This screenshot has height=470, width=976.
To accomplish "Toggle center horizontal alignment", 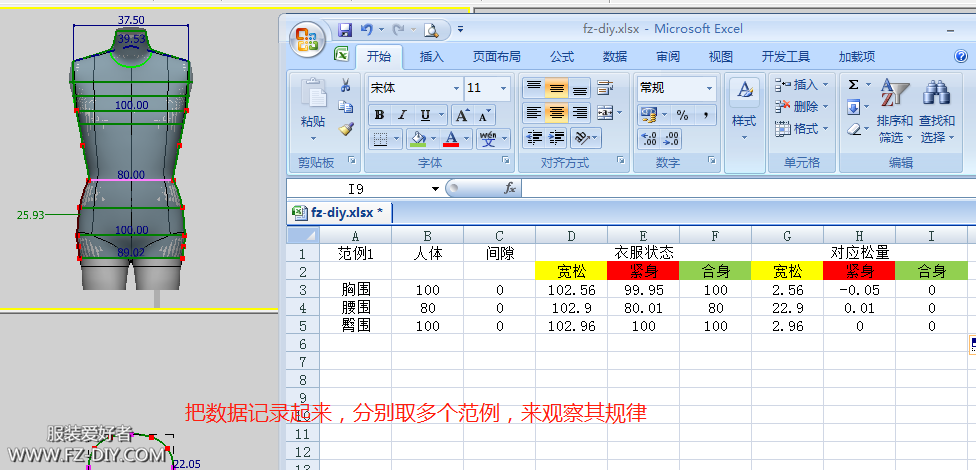I will click(556, 113).
